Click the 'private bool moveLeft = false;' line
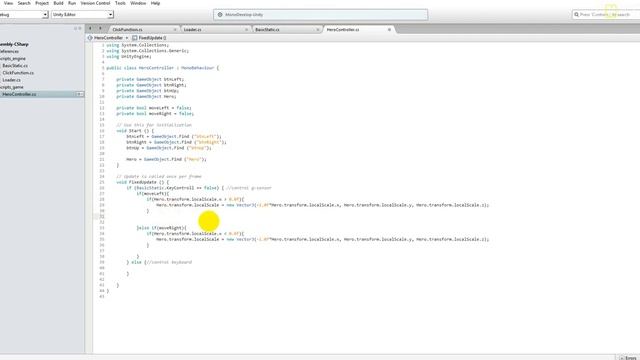640x360 pixels. click(x=154, y=108)
